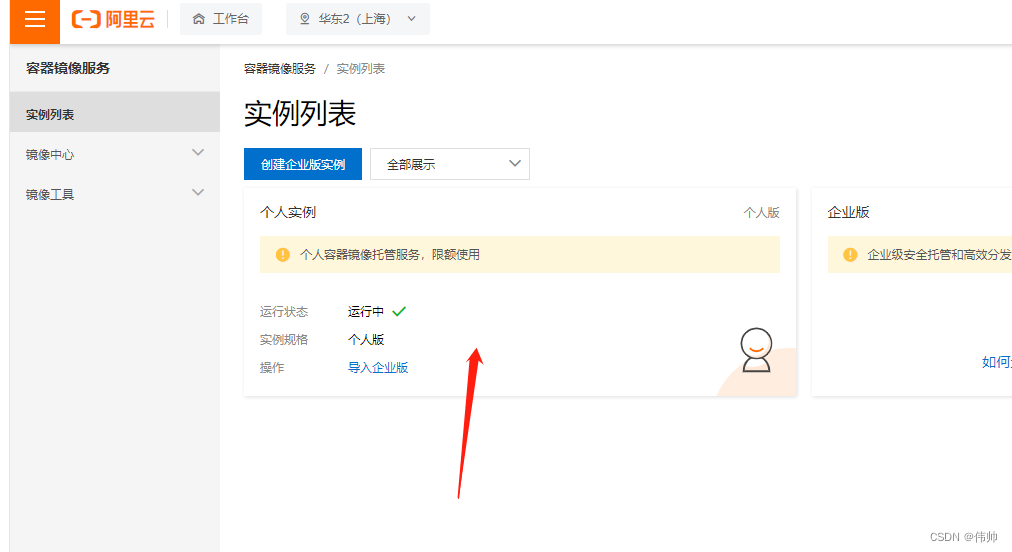
Task: Click the warning icon in 个人容器镜像托管服务 notice
Action: (283, 255)
